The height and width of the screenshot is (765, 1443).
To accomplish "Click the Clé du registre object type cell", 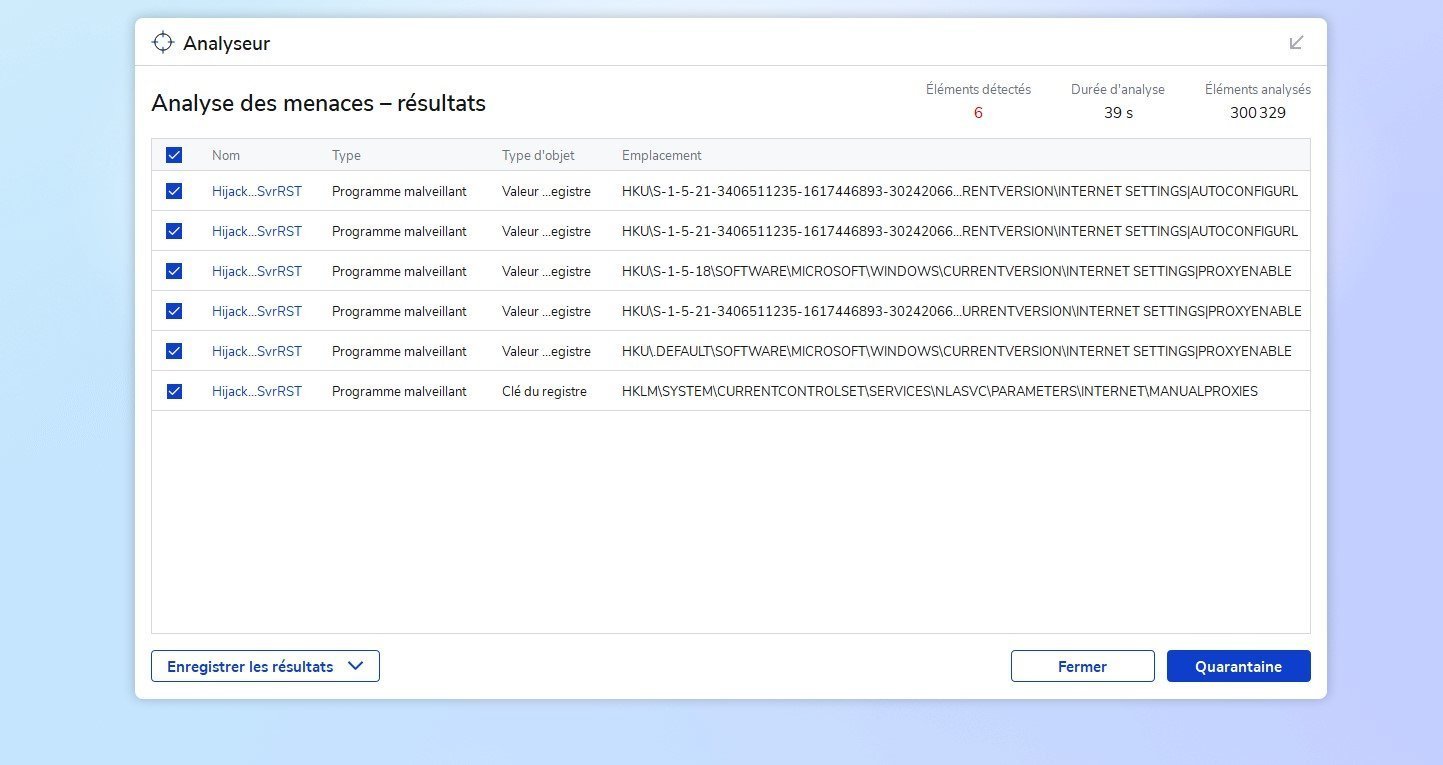I will click(544, 391).
